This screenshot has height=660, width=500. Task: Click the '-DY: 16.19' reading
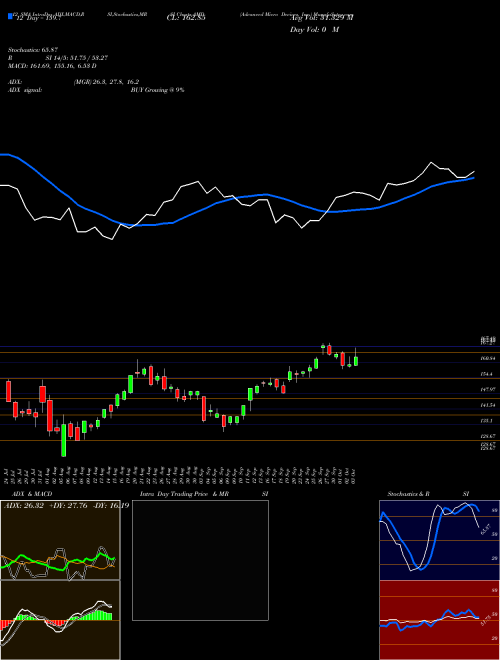(111, 505)
